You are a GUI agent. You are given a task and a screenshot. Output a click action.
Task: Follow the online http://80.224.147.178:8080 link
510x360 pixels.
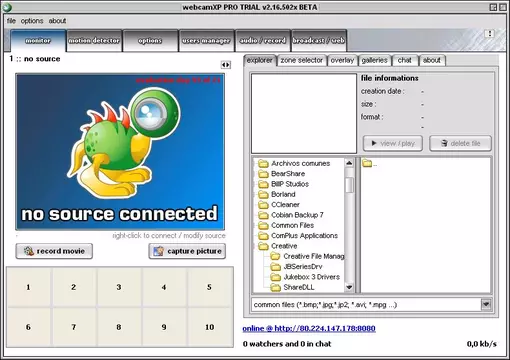309,328
